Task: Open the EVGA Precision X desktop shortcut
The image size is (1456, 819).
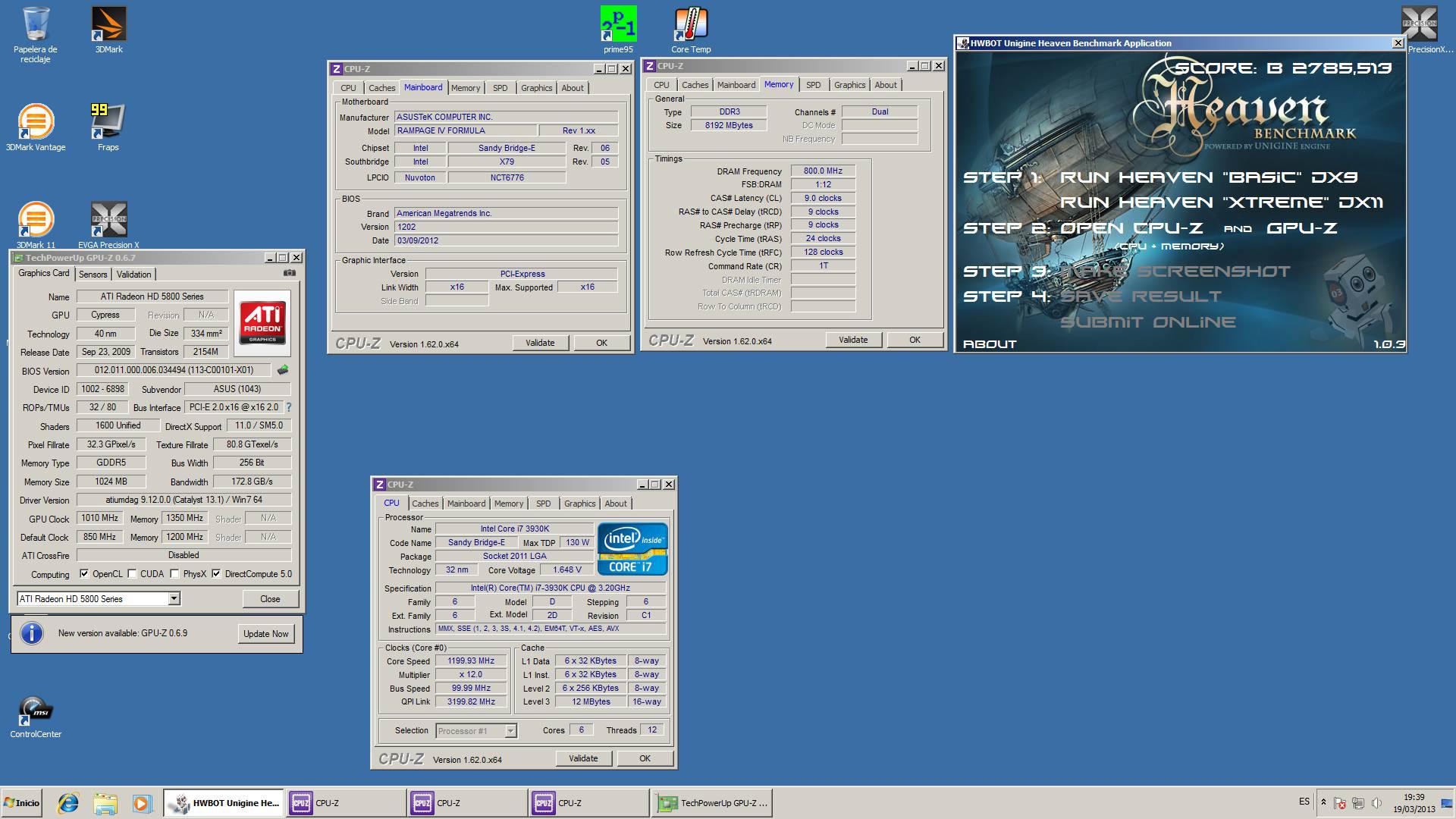Action: click(x=108, y=225)
